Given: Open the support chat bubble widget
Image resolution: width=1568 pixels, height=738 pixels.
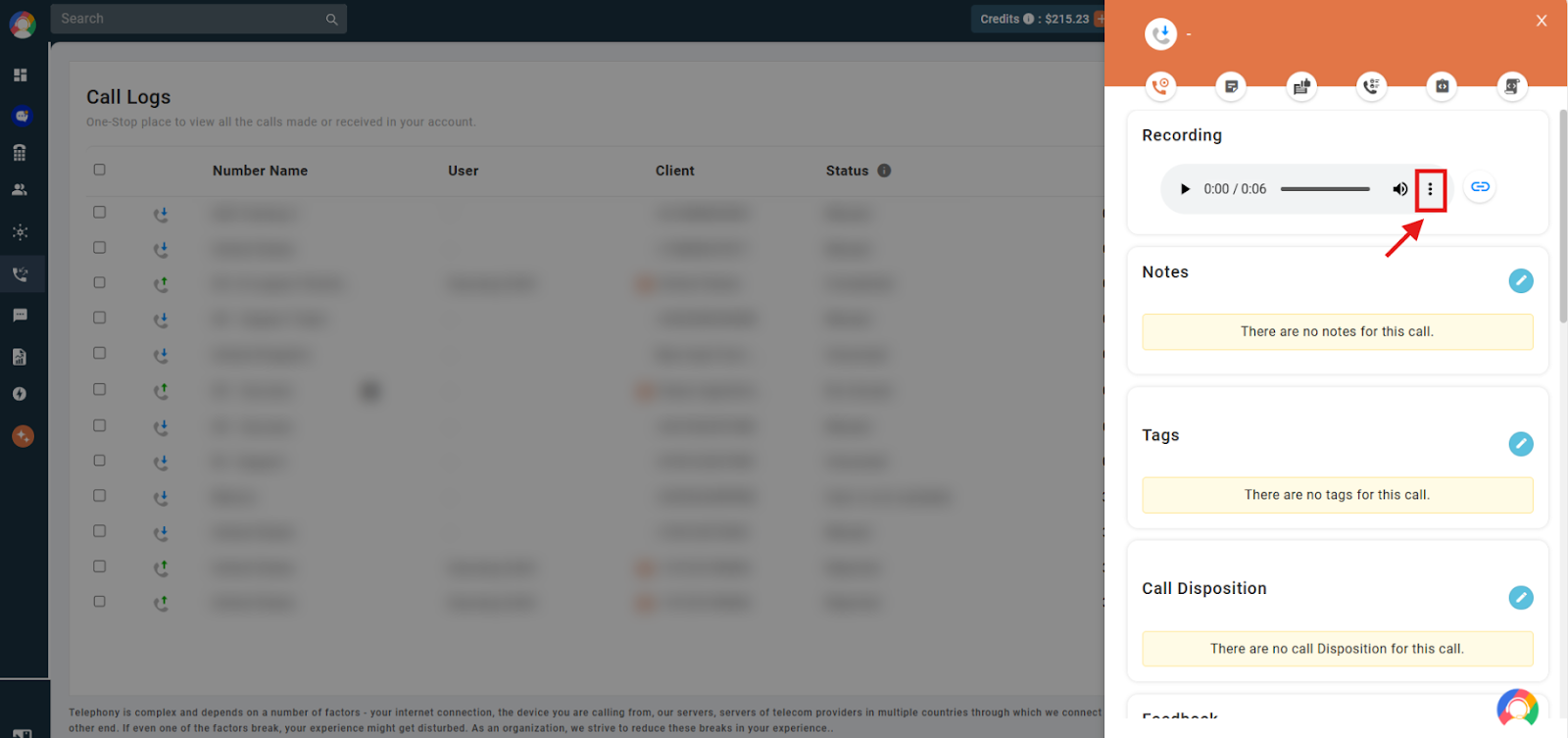Looking at the screenshot, I should pyautogui.click(x=1517, y=709).
